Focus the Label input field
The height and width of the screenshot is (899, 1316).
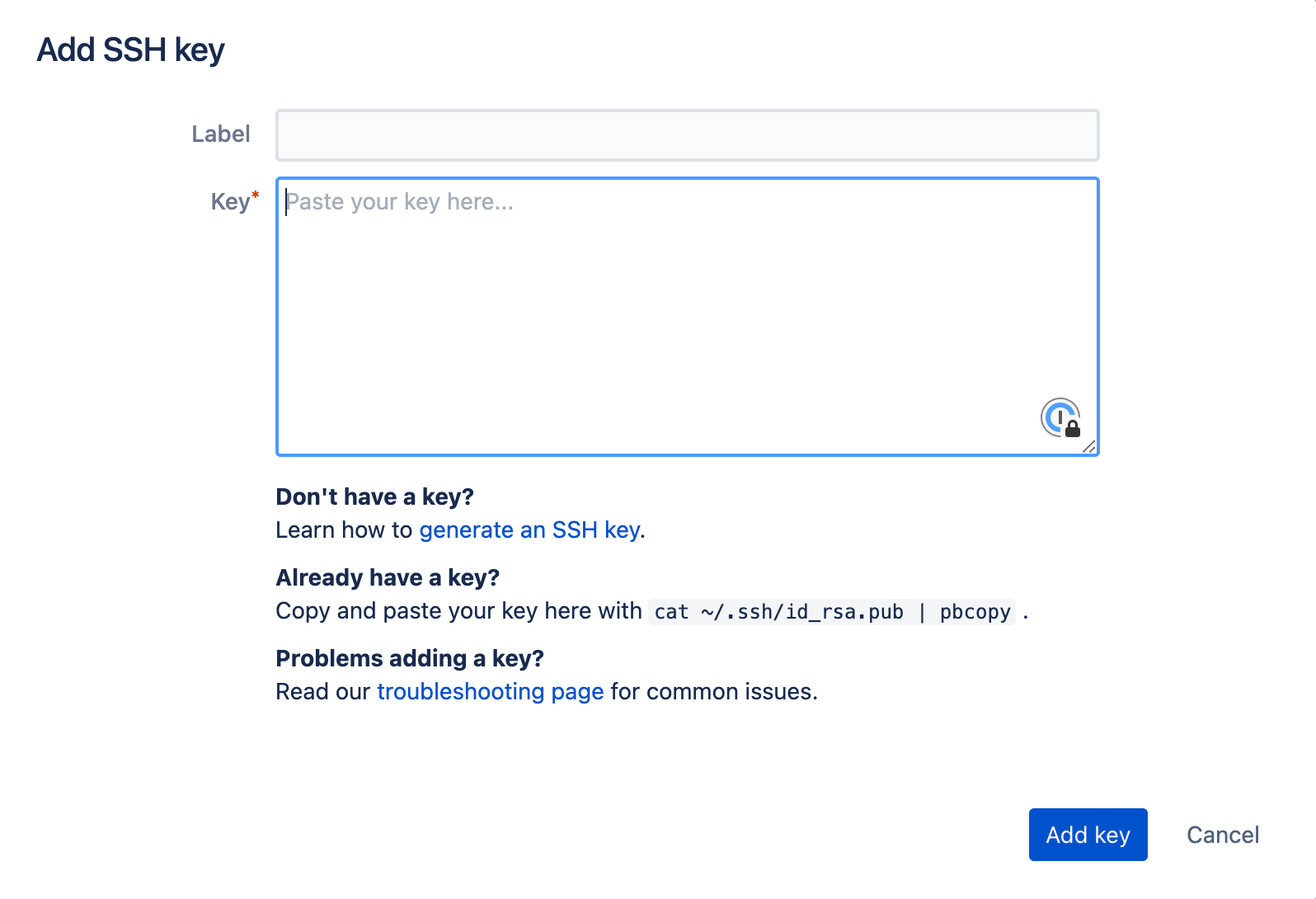click(x=687, y=135)
